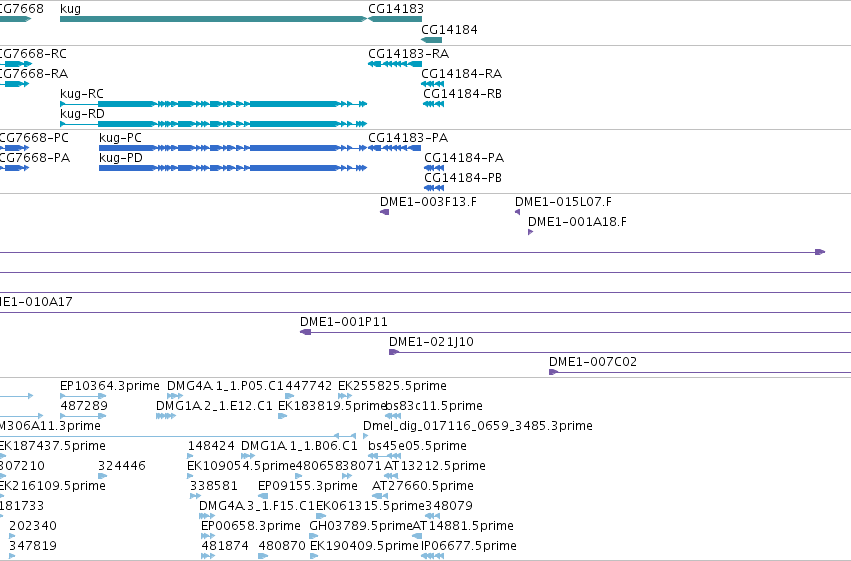Screen dimensions: 851x561
Task: Click the DME1-010A17 clone label
Action: [36, 302]
